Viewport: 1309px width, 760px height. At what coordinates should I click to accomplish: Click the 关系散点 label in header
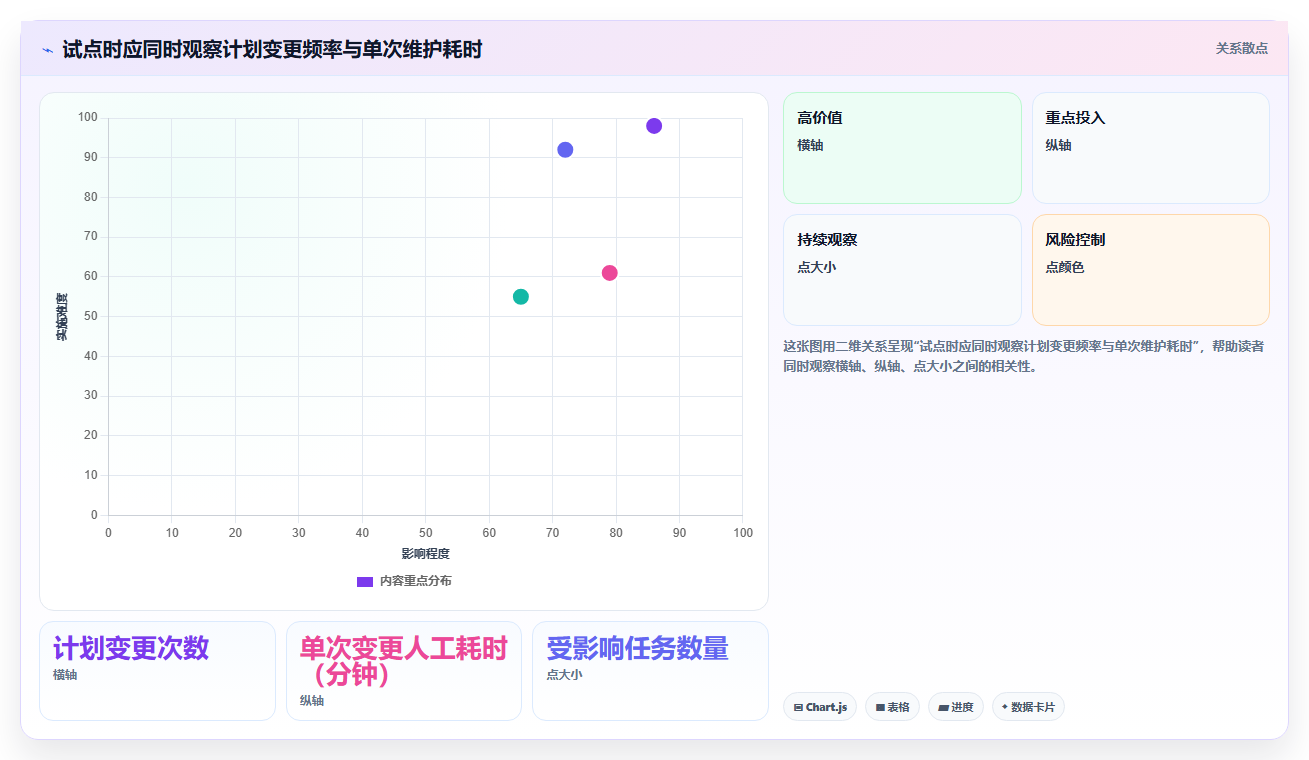(x=1242, y=48)
